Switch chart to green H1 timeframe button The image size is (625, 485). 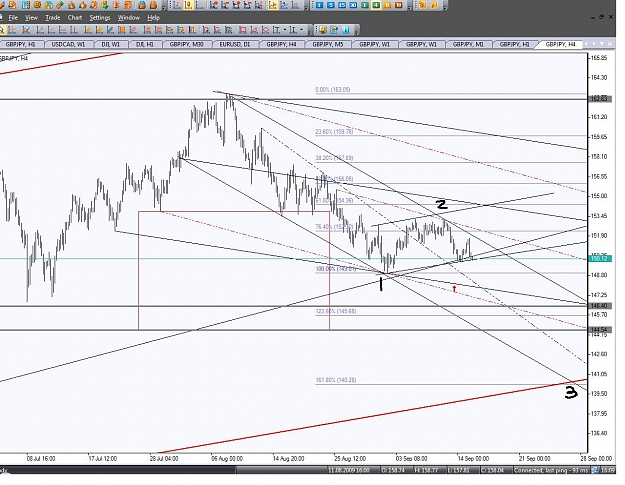[365, 5]
